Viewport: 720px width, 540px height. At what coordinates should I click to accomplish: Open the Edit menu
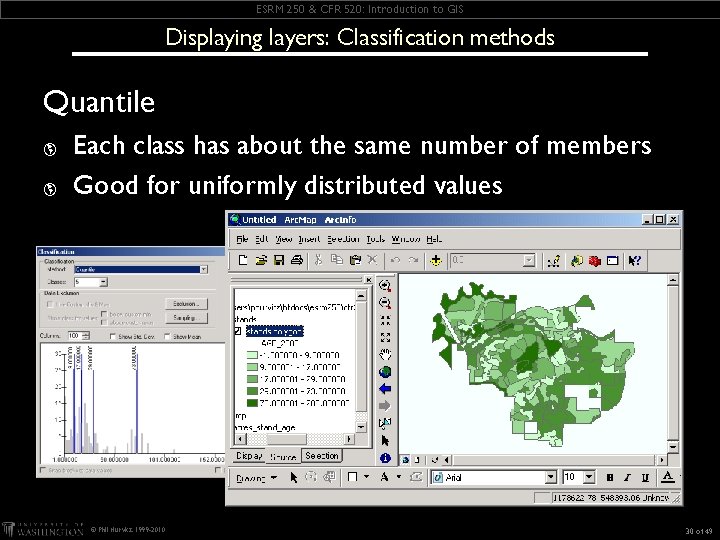262,239
